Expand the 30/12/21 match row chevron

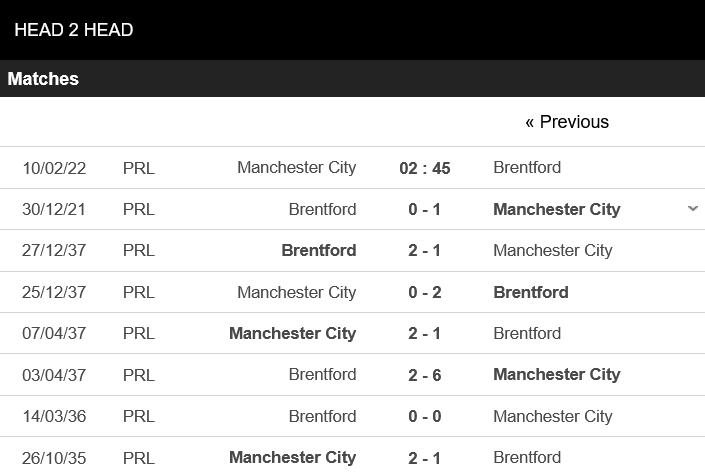pos(693,209)
